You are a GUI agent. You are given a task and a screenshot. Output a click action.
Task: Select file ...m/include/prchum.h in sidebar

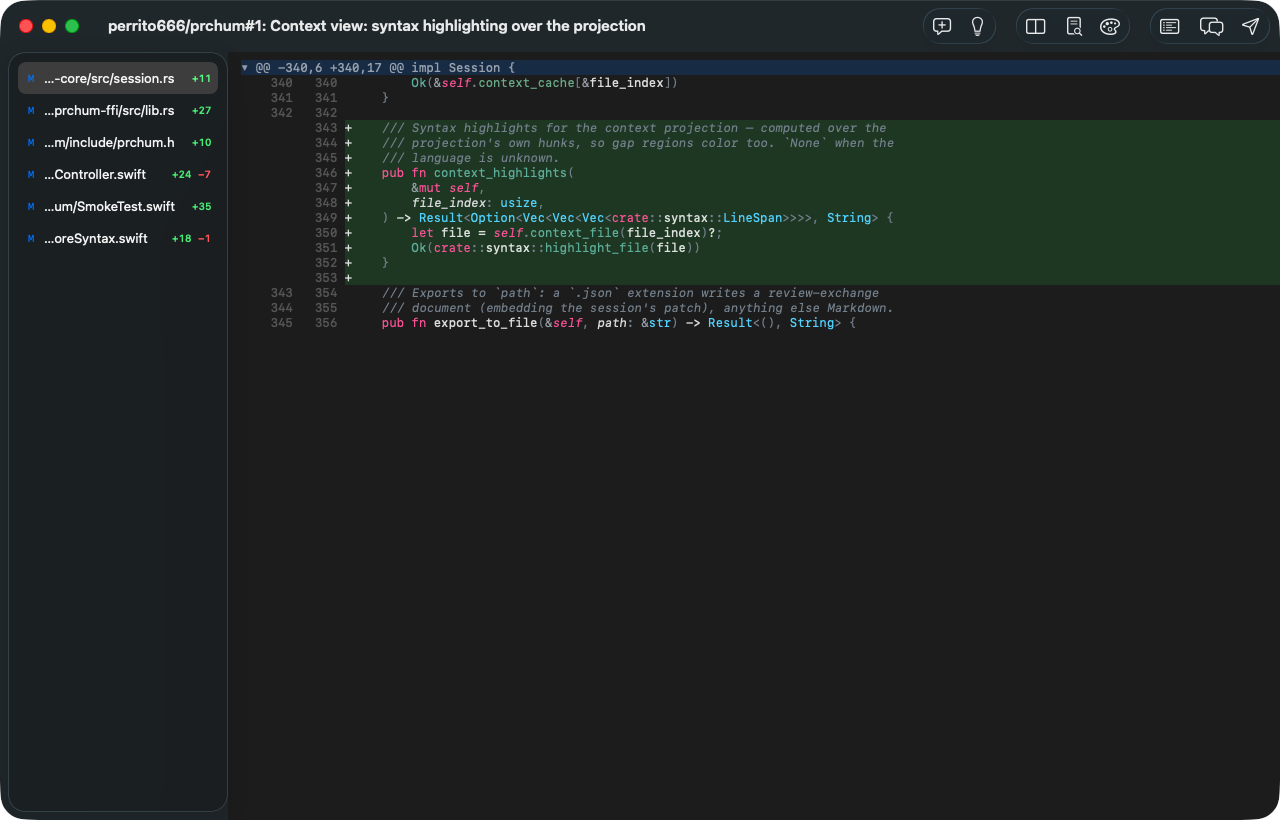(x=118, y=142)
